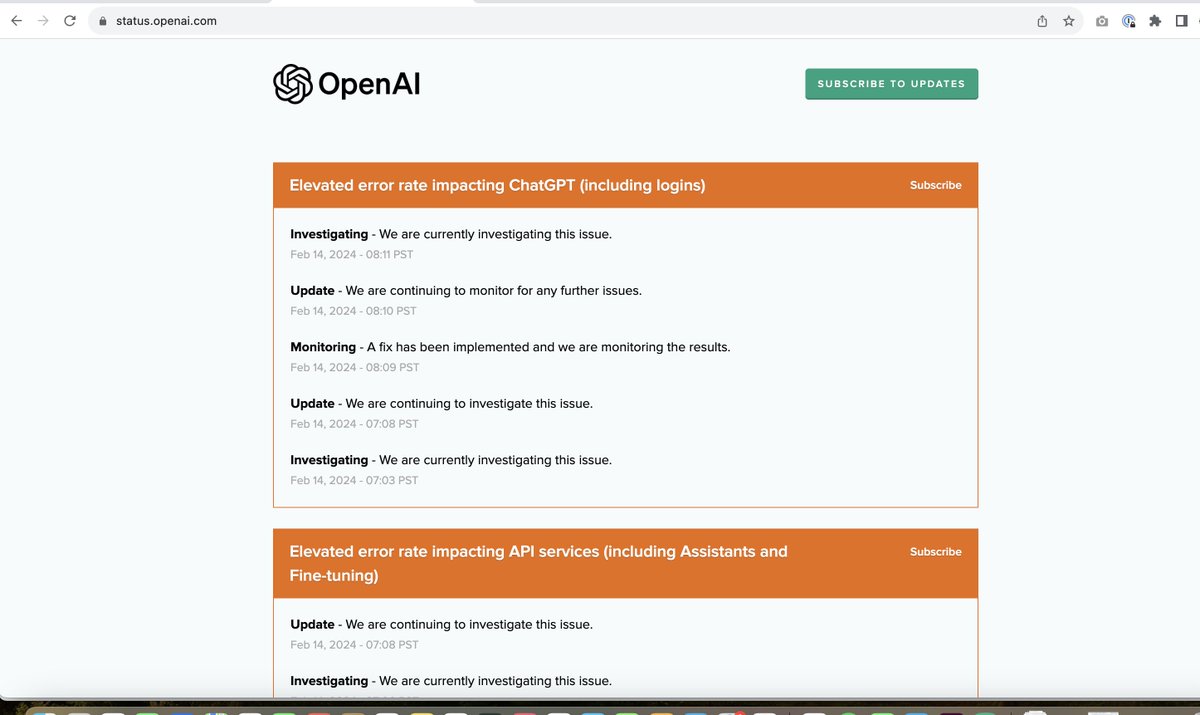Subscribe to the ChatGPT incident updates
The image size is (1200, 715).
tap(935, 185)
